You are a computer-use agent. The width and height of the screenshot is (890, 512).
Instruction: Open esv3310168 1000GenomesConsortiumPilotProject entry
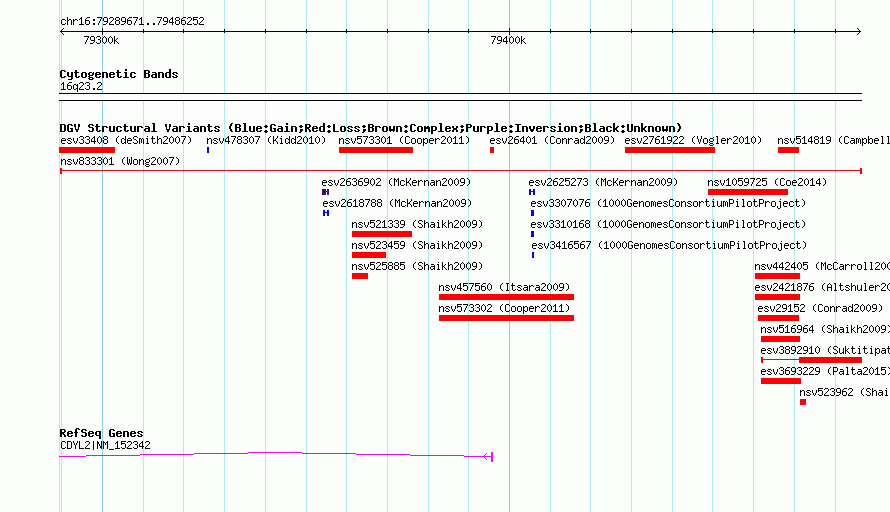tap(668, 224)
